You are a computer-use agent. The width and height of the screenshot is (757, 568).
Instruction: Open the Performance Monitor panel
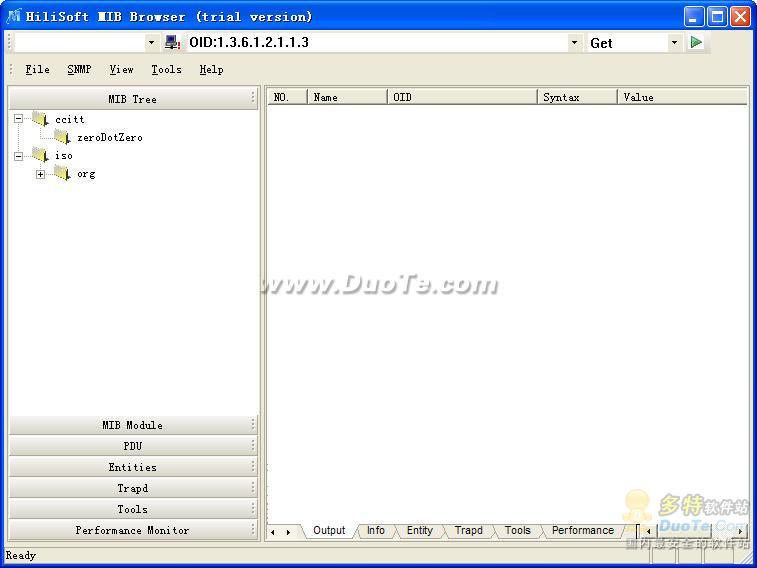click(133, 530)
